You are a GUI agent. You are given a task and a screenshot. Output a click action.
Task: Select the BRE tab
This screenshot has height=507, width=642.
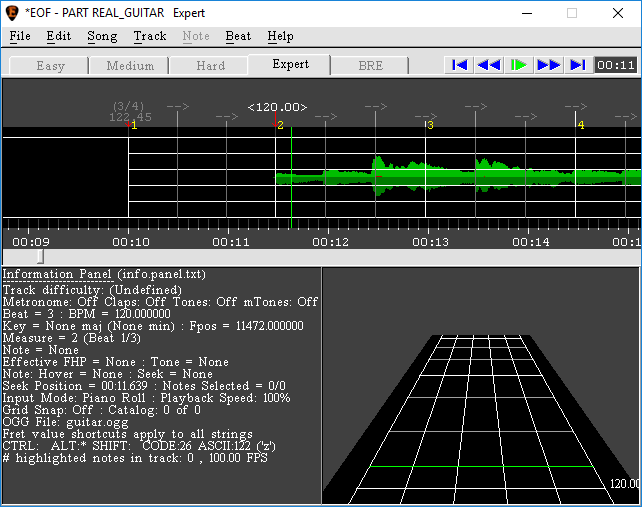(369, 66)
